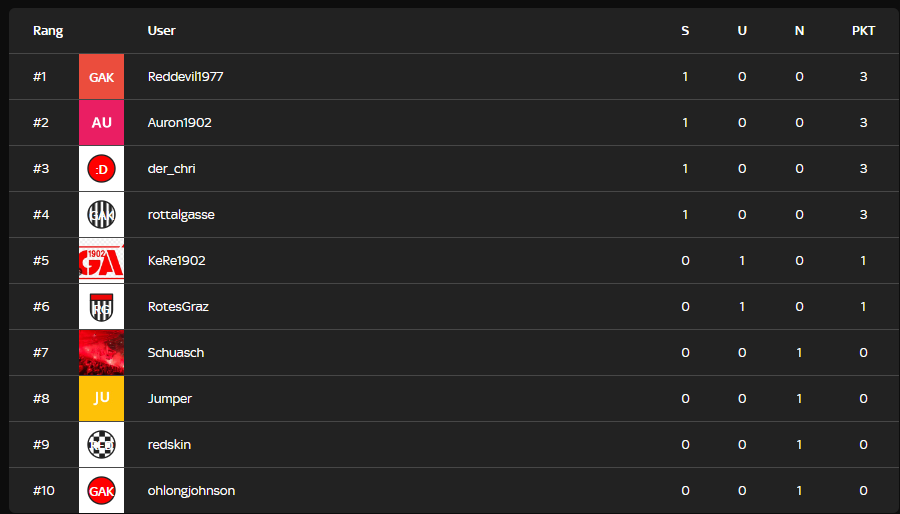Open Auron1902's pink AU avatar
Viewport: 900px width, 514px height.
click(x=101, y=123)
